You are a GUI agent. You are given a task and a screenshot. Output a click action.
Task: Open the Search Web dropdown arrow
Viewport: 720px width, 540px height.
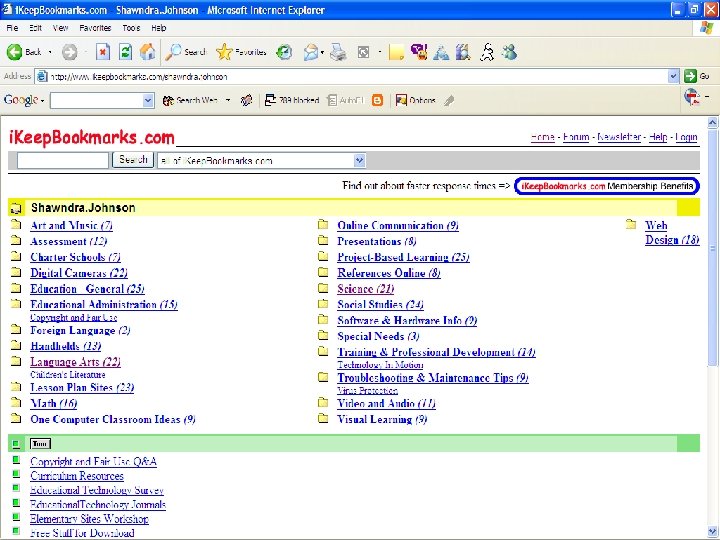click(x=228, y=100)
